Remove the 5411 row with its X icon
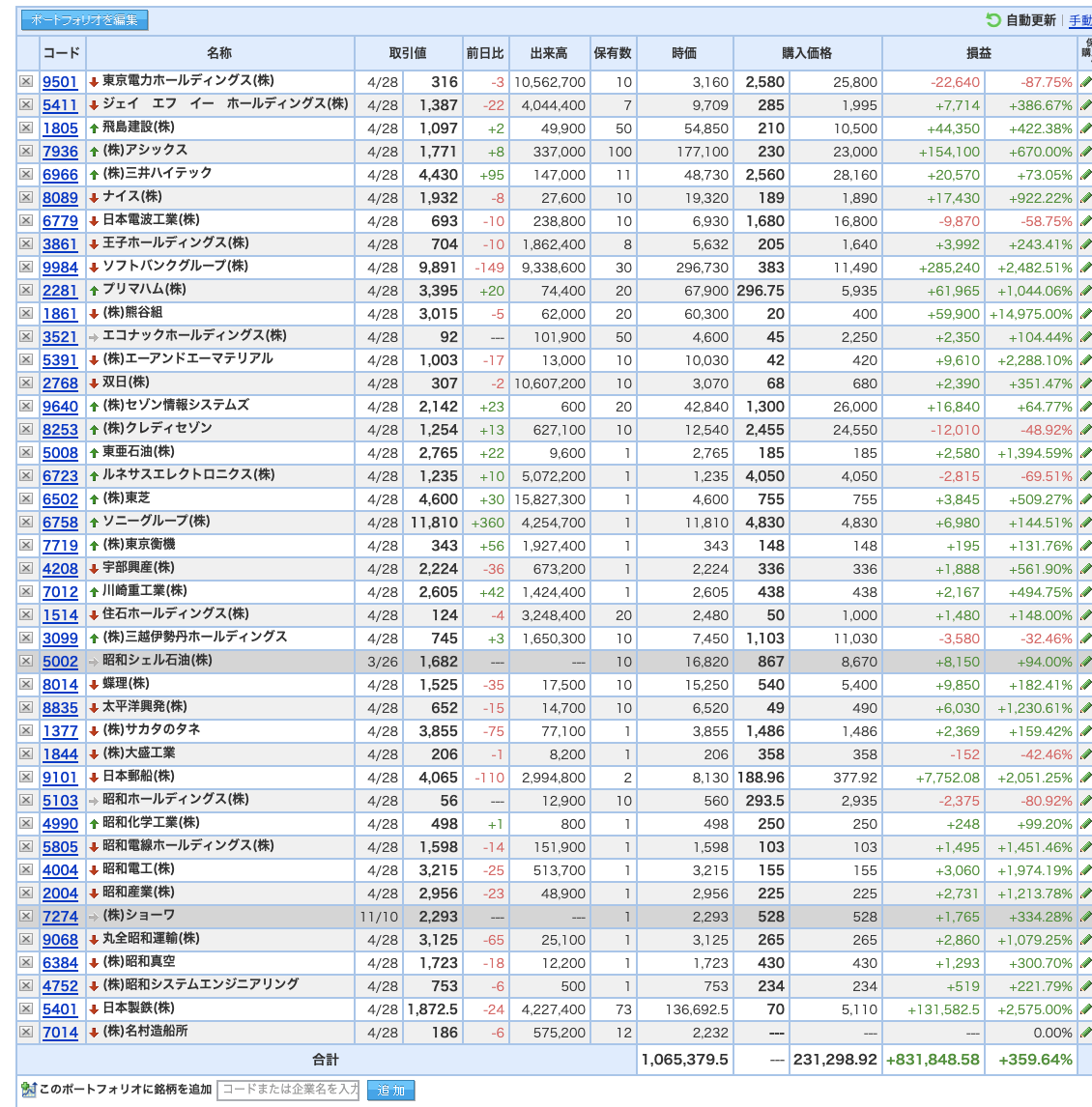 [x=26, y=105]
